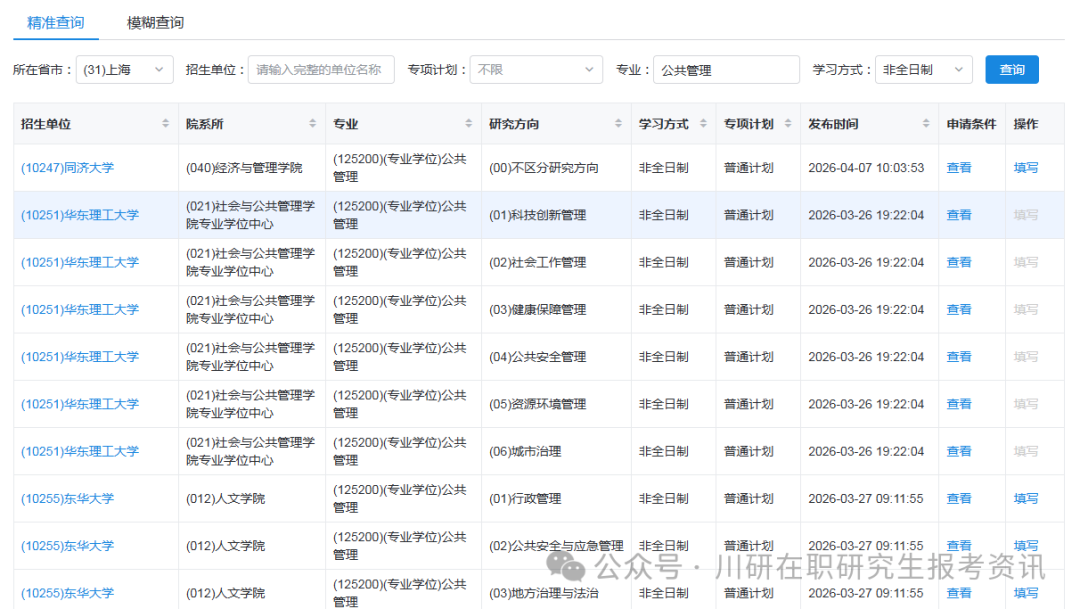Click the sort icon on 招生单位 column
This screenshot has width=1080, height=609.
pyautogui.click(x=163, y=122)
